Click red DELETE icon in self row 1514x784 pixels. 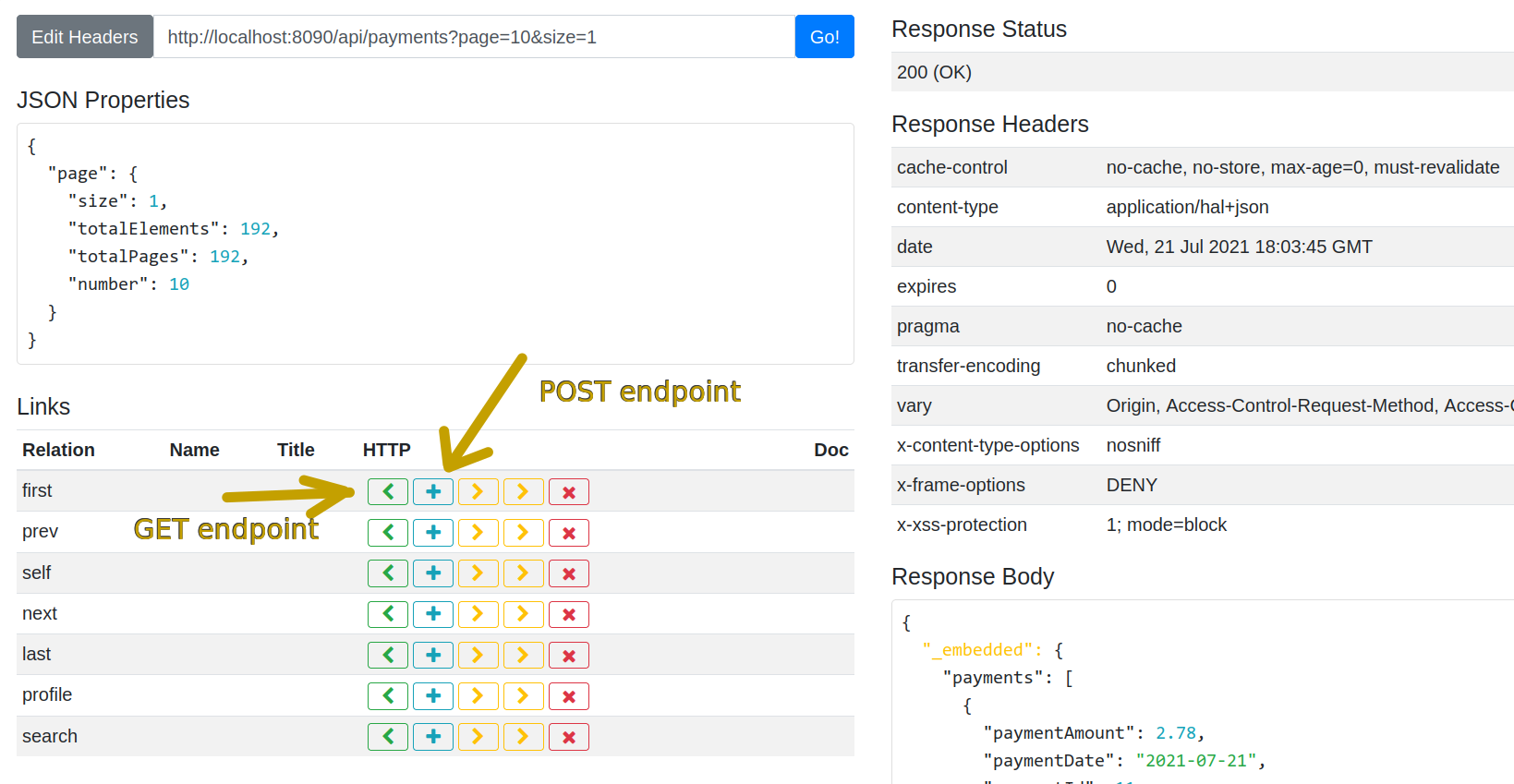pyautogui.click(x=569, y=573)
